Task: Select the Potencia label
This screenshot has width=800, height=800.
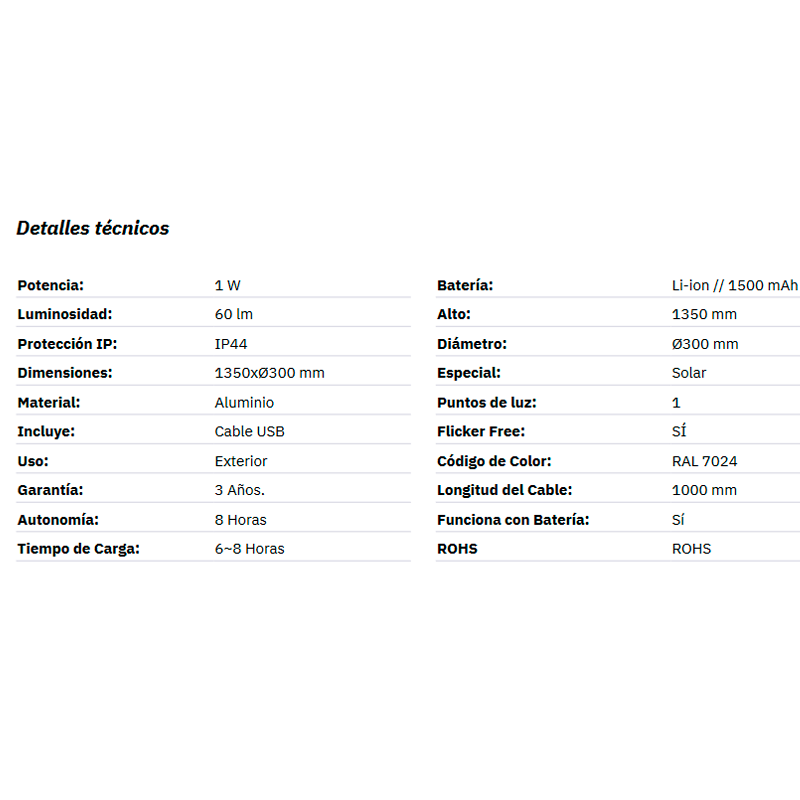Action: (x=51, y=285)
